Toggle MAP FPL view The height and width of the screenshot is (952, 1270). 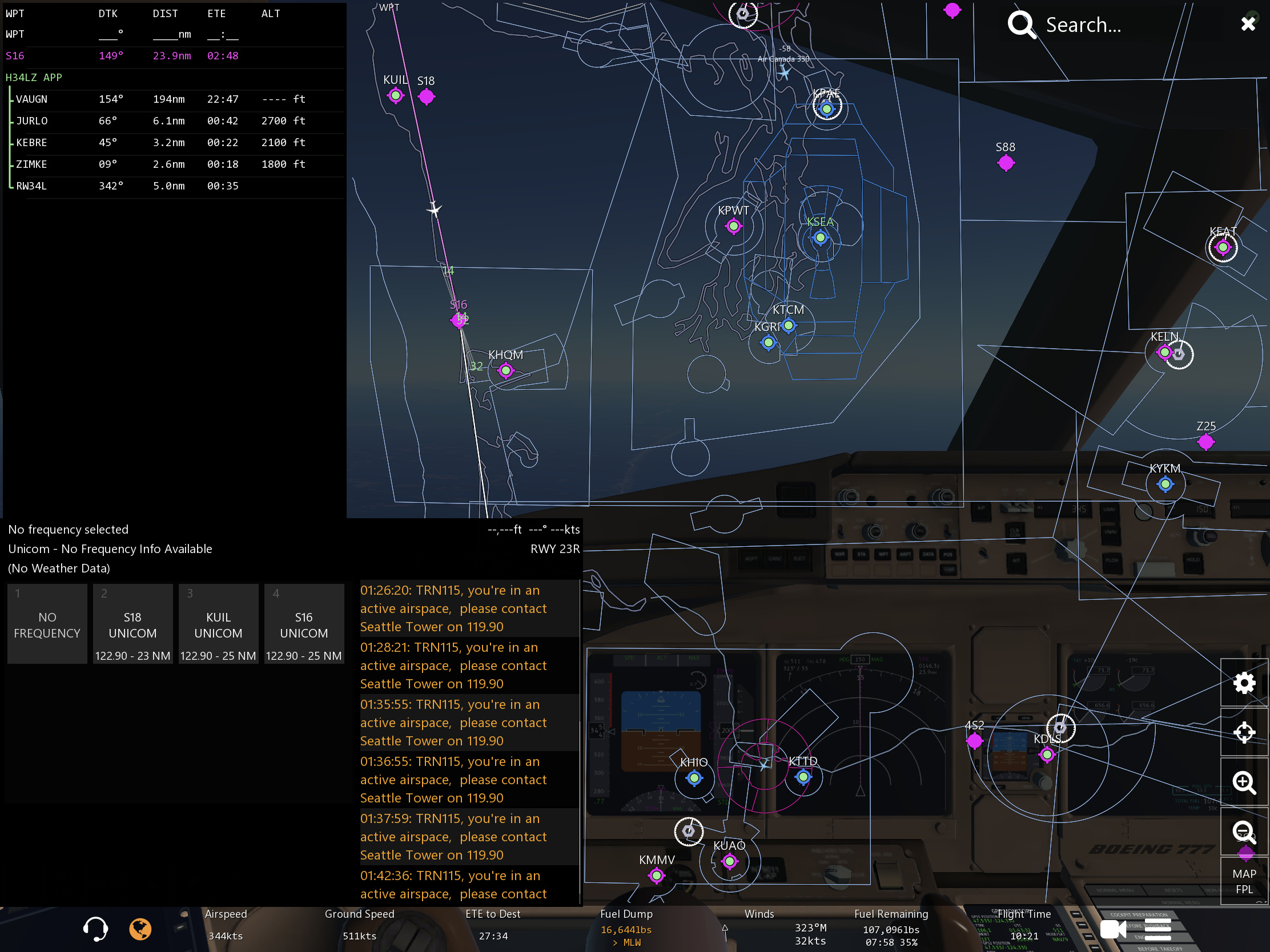(1244, 881)
